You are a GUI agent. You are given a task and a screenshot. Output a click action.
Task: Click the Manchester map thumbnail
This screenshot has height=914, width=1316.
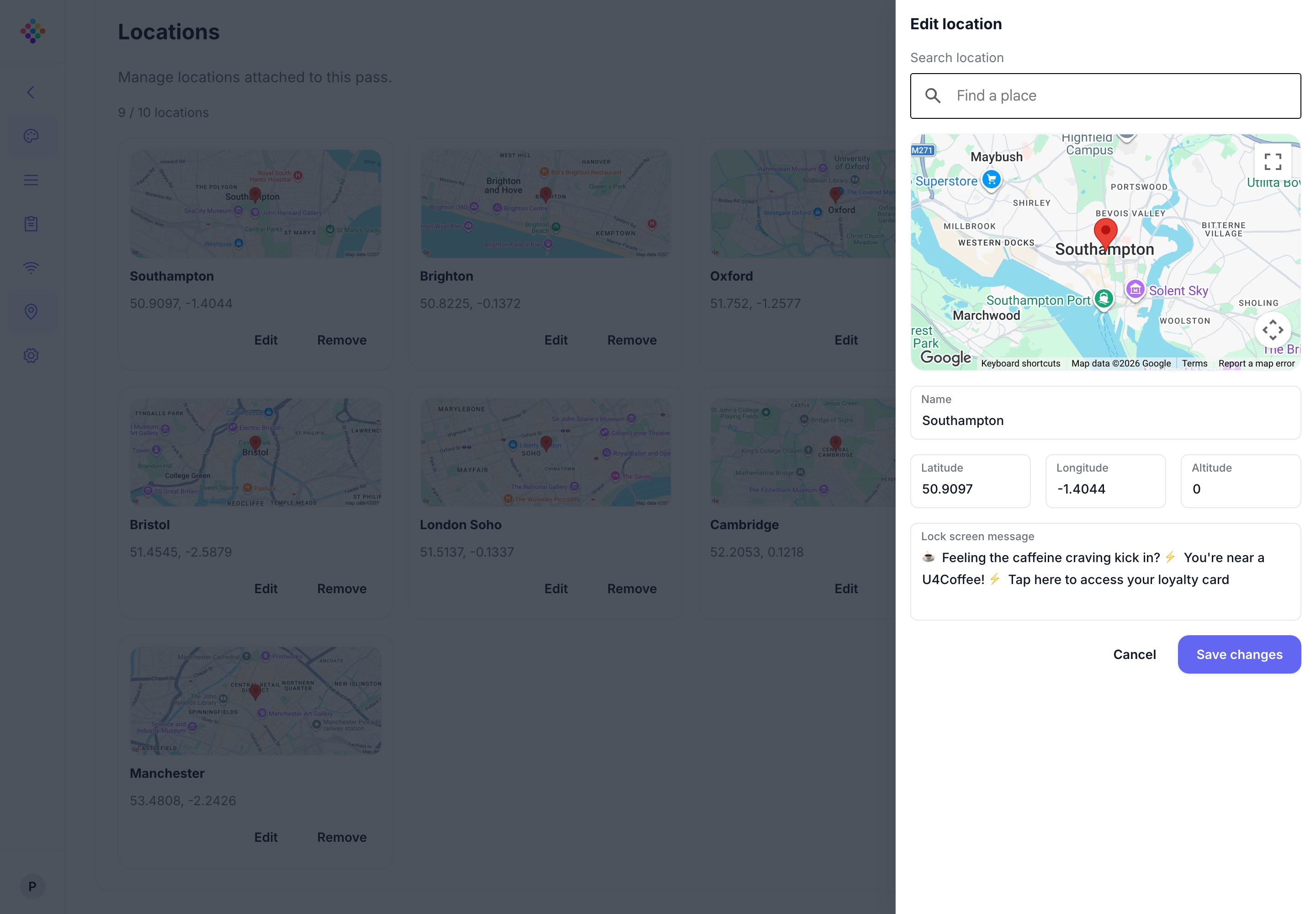pos(255,701)
